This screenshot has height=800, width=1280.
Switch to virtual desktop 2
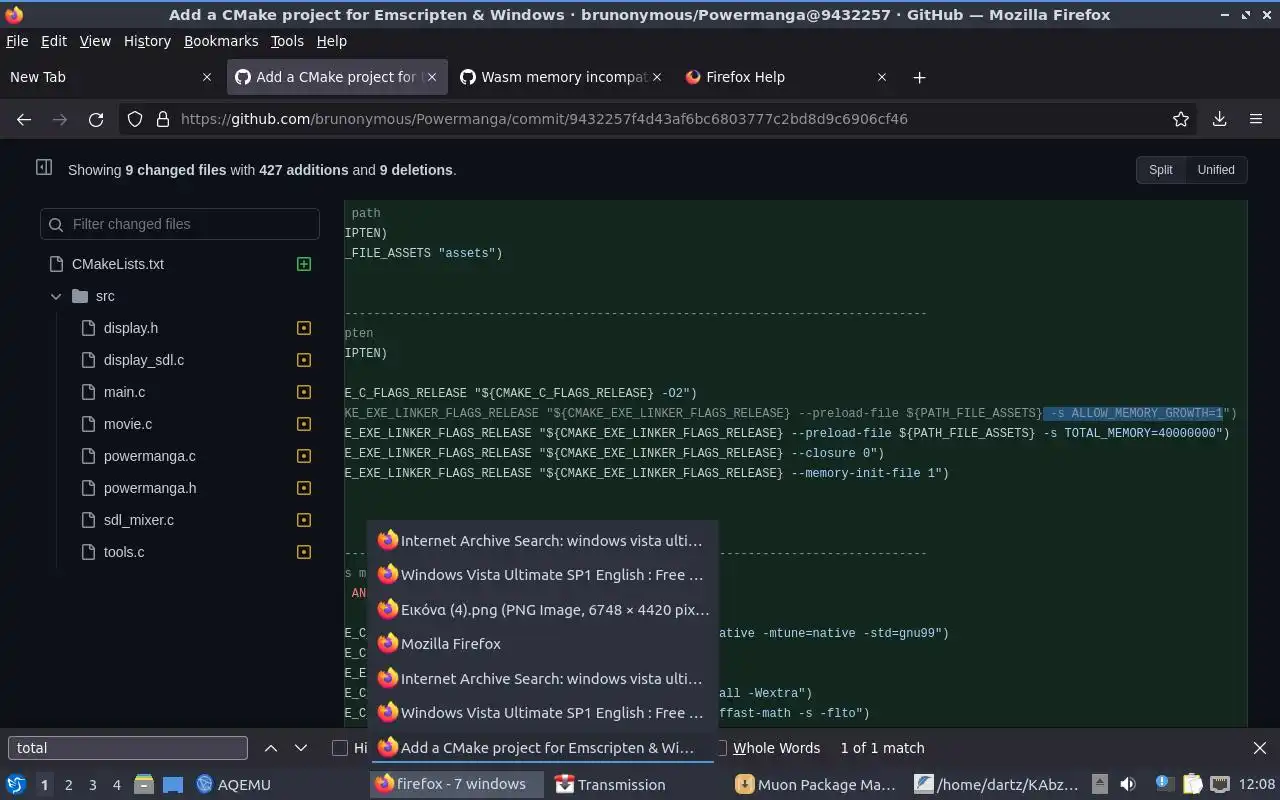[68, 785]
